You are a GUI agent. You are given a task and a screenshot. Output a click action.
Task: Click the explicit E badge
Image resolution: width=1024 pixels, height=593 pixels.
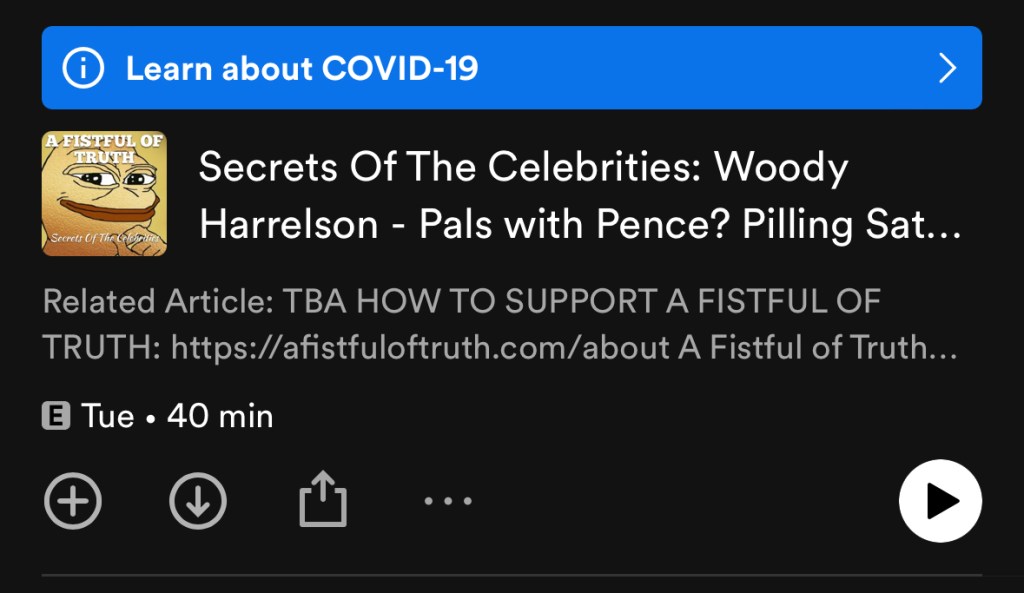point(56,416)
